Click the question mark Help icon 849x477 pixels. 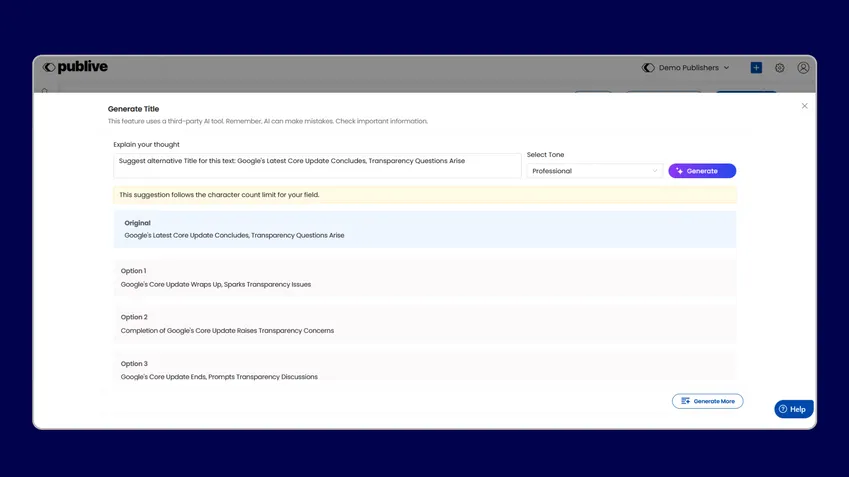783,409
